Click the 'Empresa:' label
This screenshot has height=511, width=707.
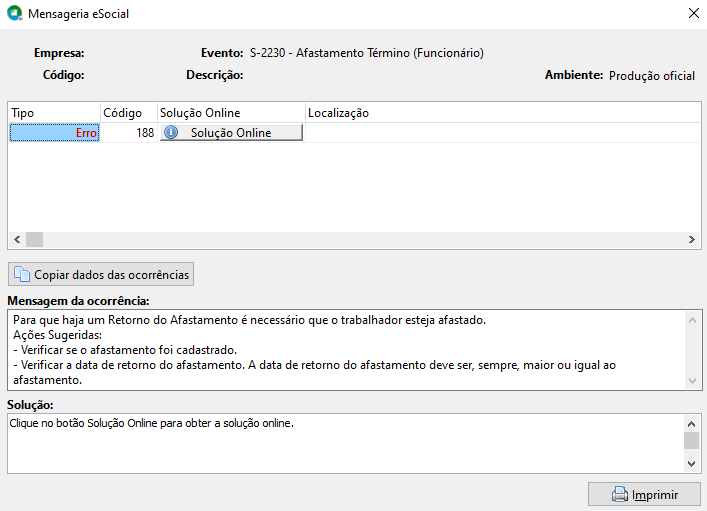coord(59,53)
